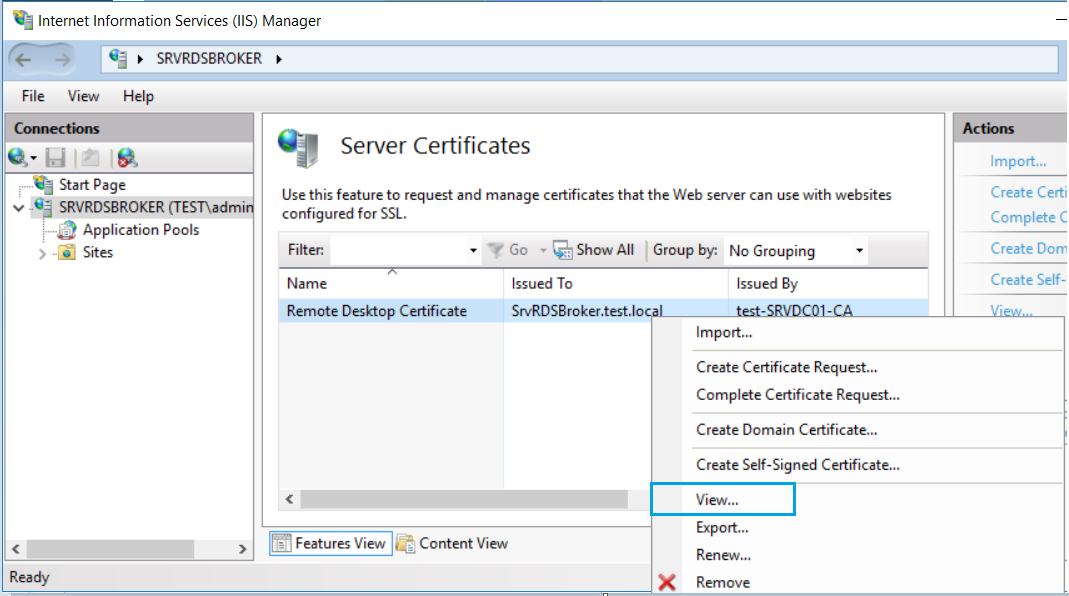
Task: Click the red X Remove icon
Action: click(x=667, y=582)
